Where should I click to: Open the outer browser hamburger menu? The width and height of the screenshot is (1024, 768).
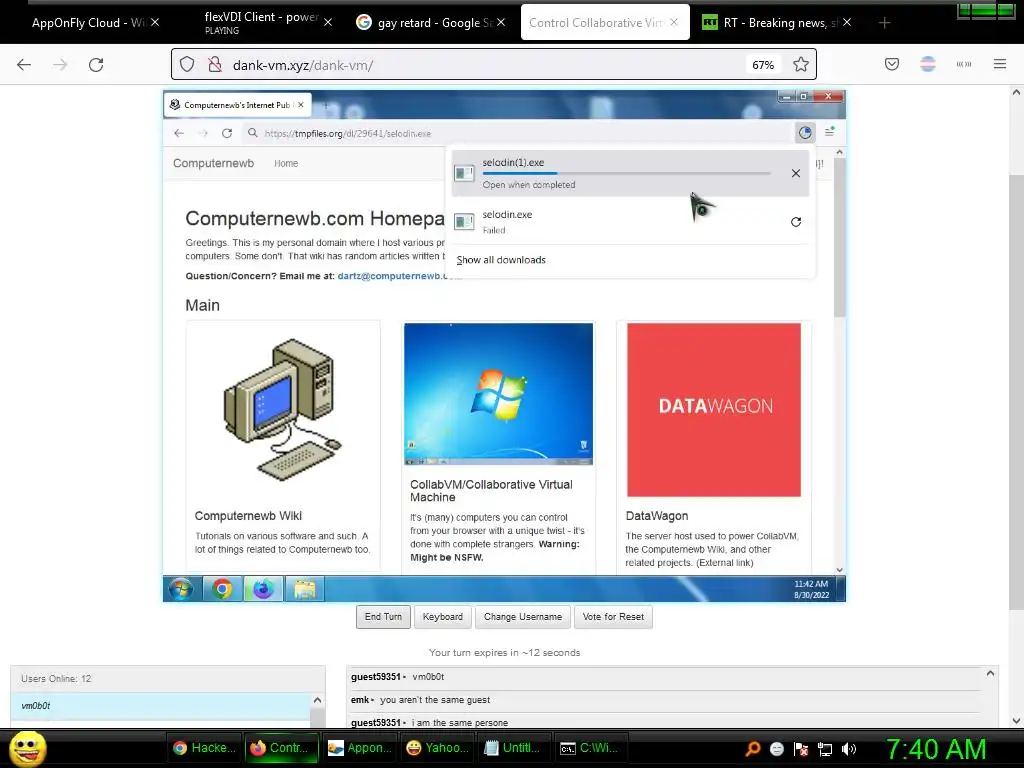tap(1000, 64)
